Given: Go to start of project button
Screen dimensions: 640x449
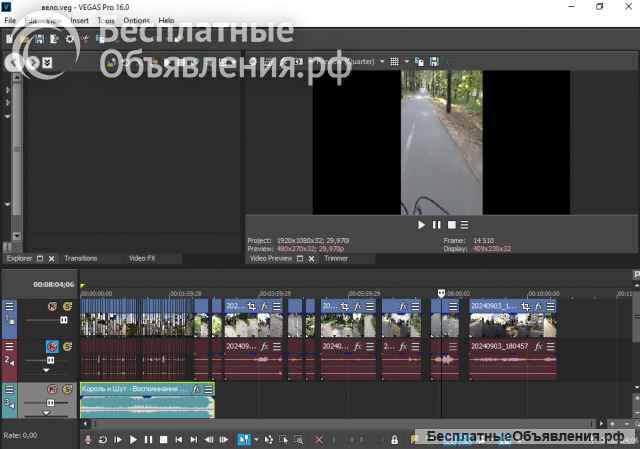Looking at the screenshot, I should pyautogui.click(x=179, y=440).
